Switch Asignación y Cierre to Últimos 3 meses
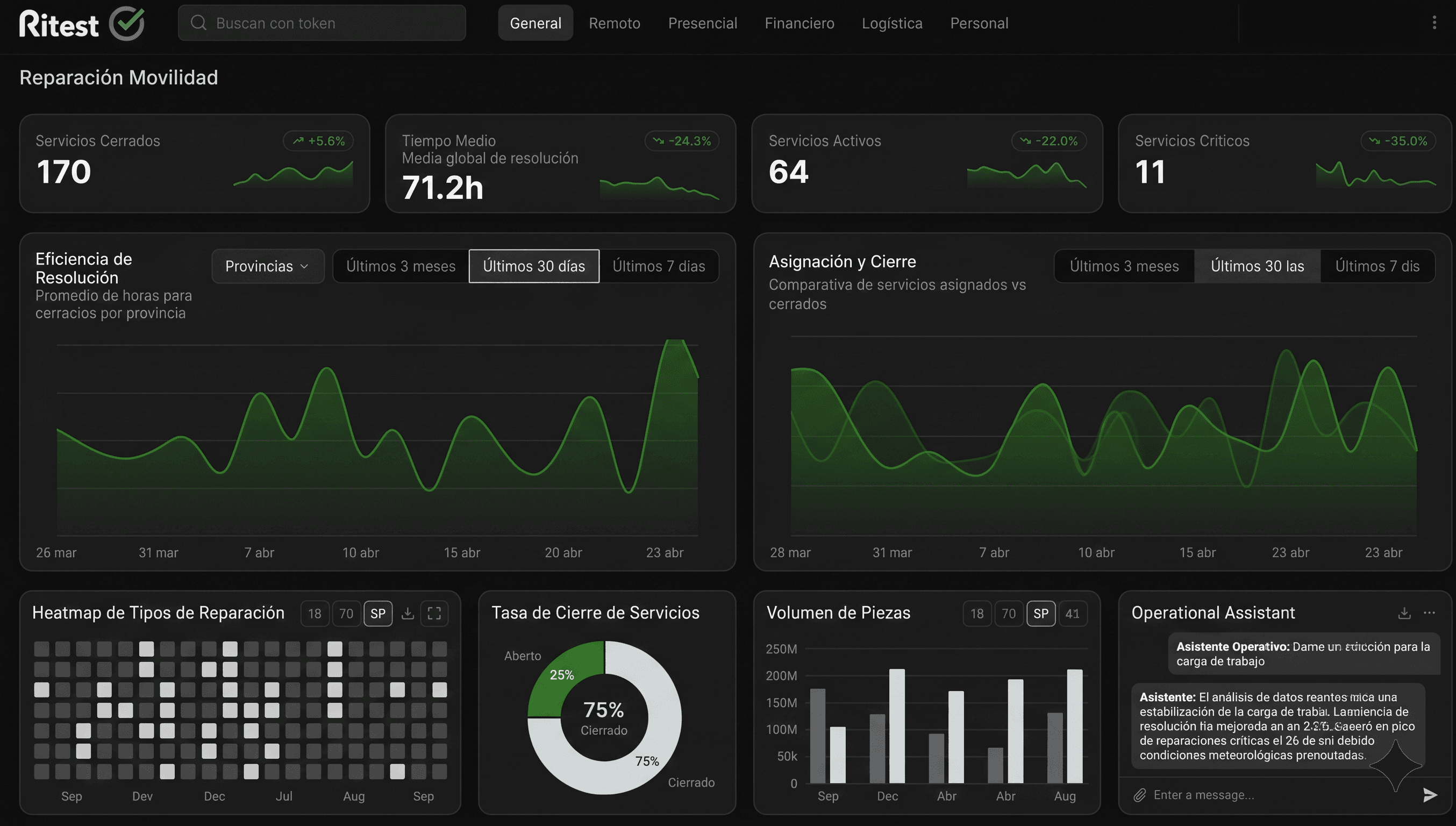The width and height of the screenshot is (1456, 826). pos(1124,266)
